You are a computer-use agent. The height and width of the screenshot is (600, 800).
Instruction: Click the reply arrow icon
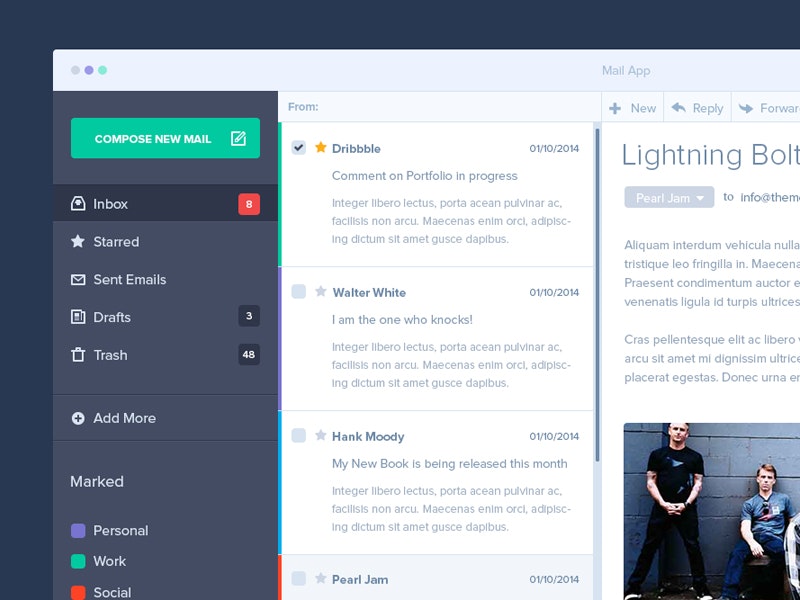pos(679,107)
